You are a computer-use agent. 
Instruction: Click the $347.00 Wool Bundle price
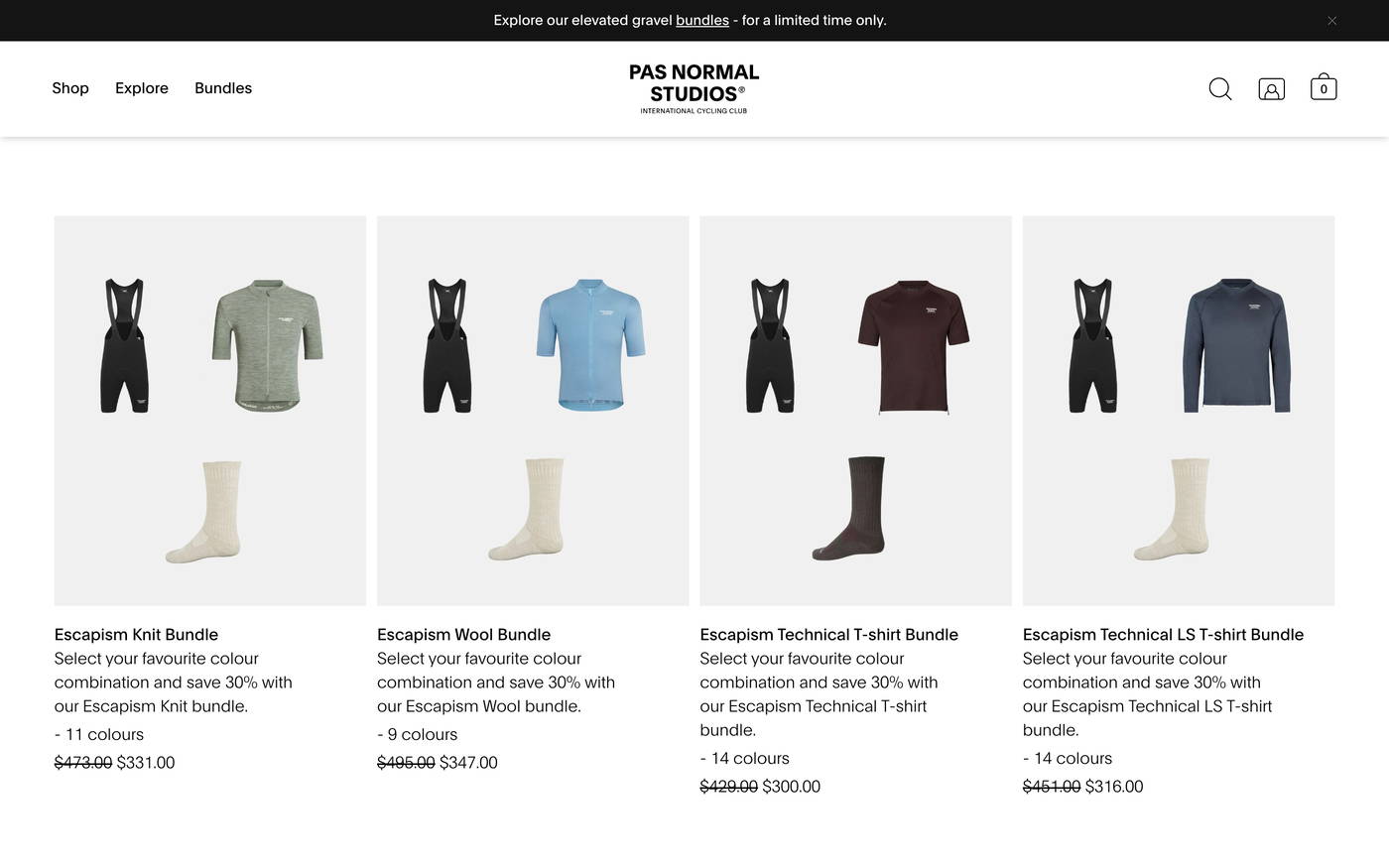468,763
